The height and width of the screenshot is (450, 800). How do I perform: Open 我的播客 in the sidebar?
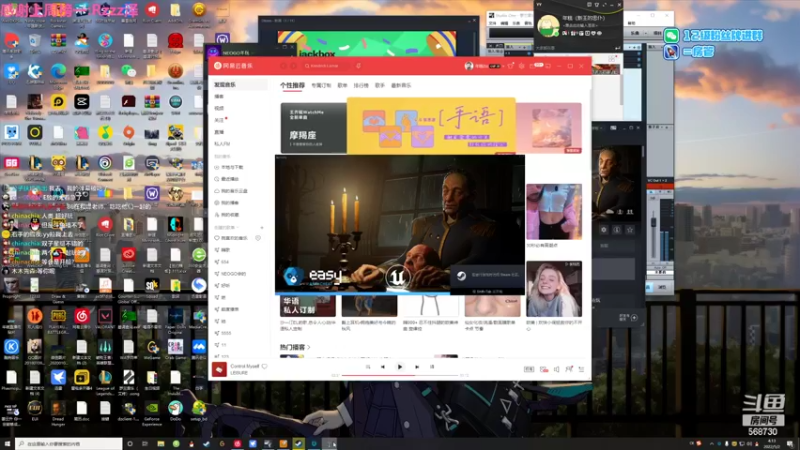[228, 203]
